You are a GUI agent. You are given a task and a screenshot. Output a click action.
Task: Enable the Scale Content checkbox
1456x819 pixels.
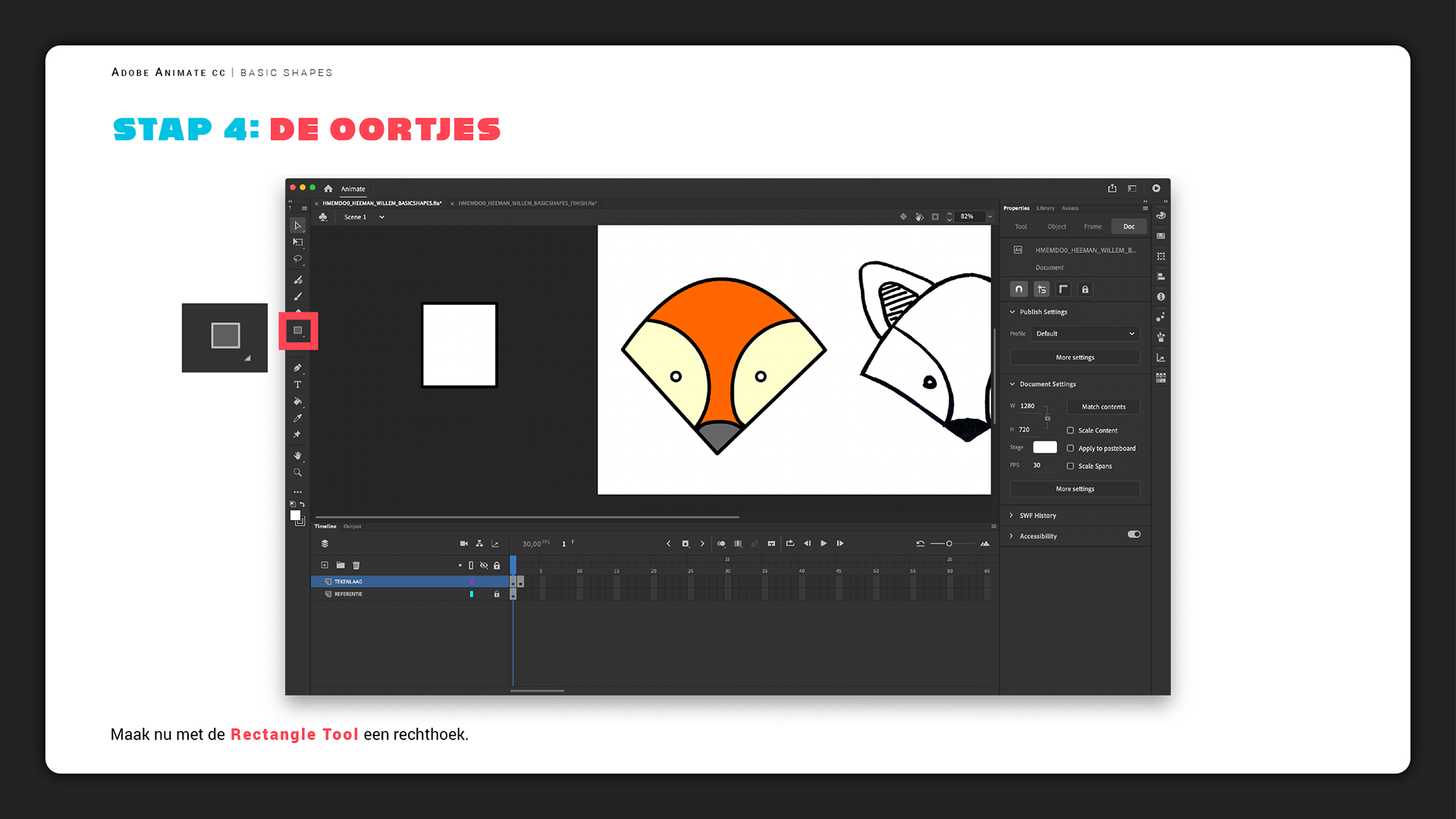tap(1070, 431)
